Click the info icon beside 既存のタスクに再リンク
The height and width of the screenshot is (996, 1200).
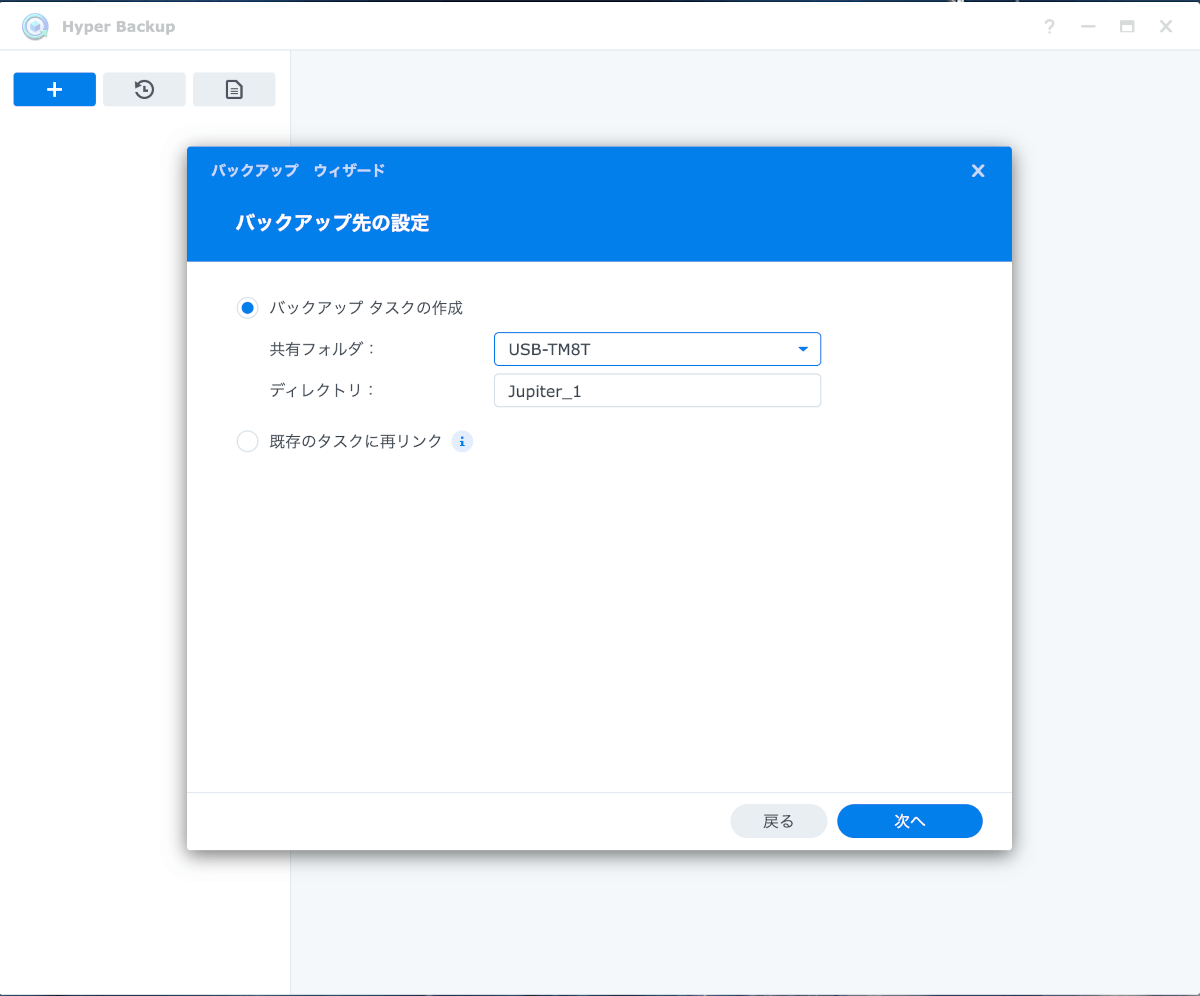coord(462,441)
